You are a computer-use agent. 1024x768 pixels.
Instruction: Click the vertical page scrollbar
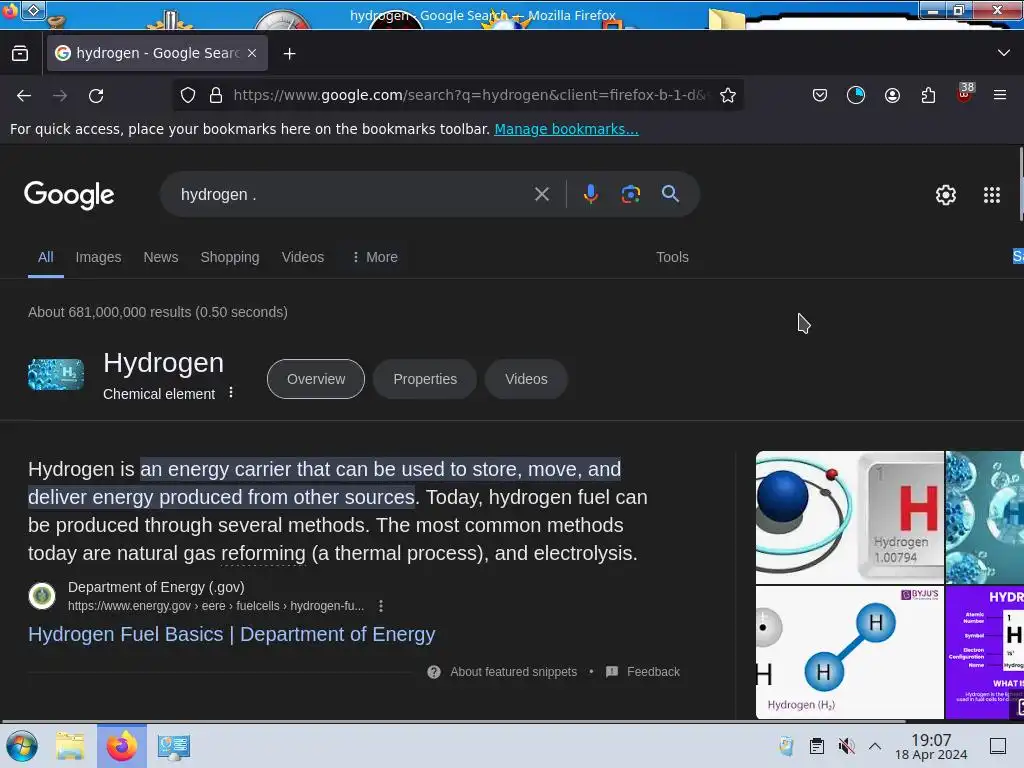1021,185
